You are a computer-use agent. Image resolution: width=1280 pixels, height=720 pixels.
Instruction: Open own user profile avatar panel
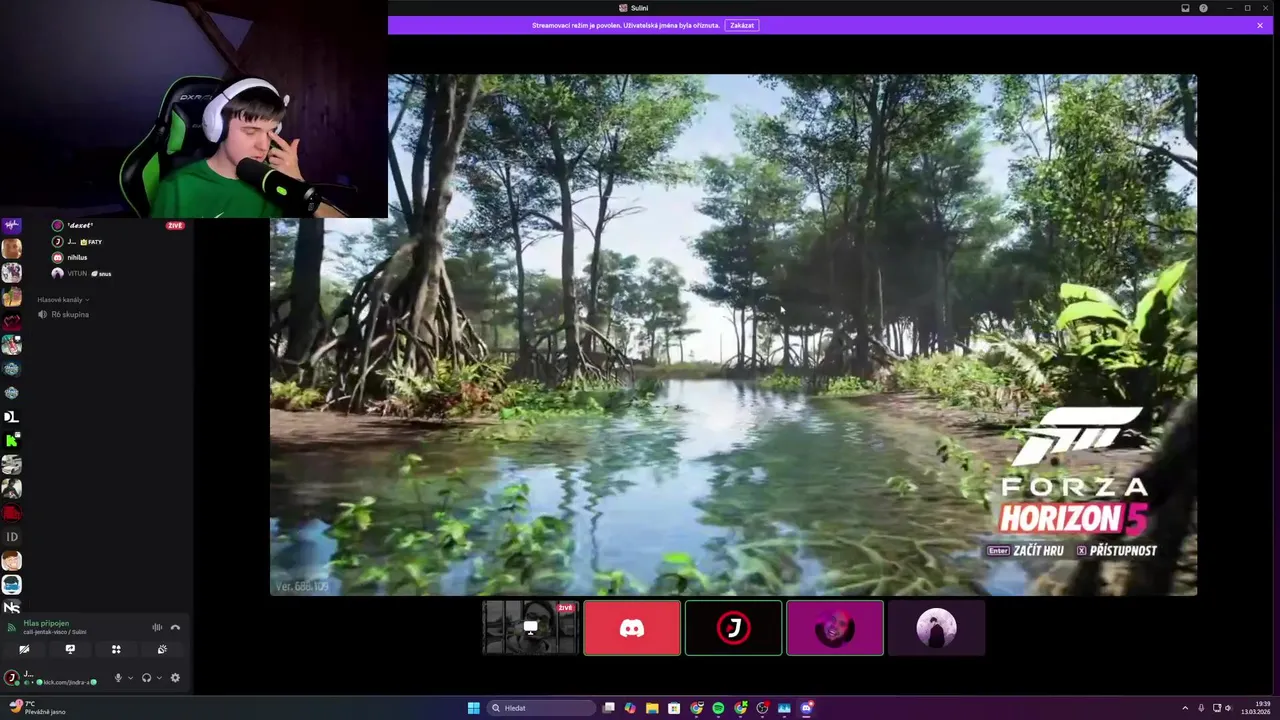[12, 678]
